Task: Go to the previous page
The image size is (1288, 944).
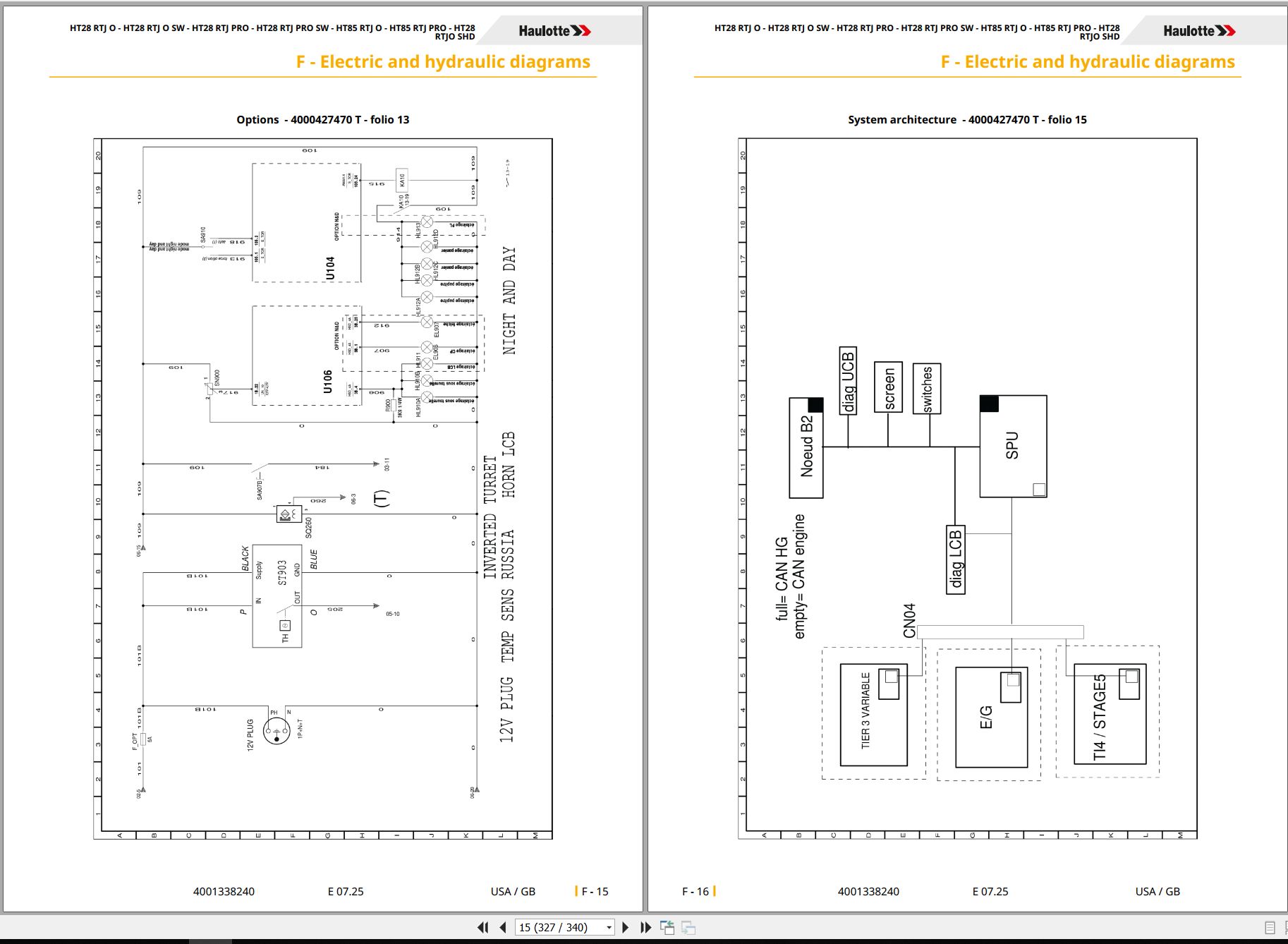Action: tap(503, 927)
